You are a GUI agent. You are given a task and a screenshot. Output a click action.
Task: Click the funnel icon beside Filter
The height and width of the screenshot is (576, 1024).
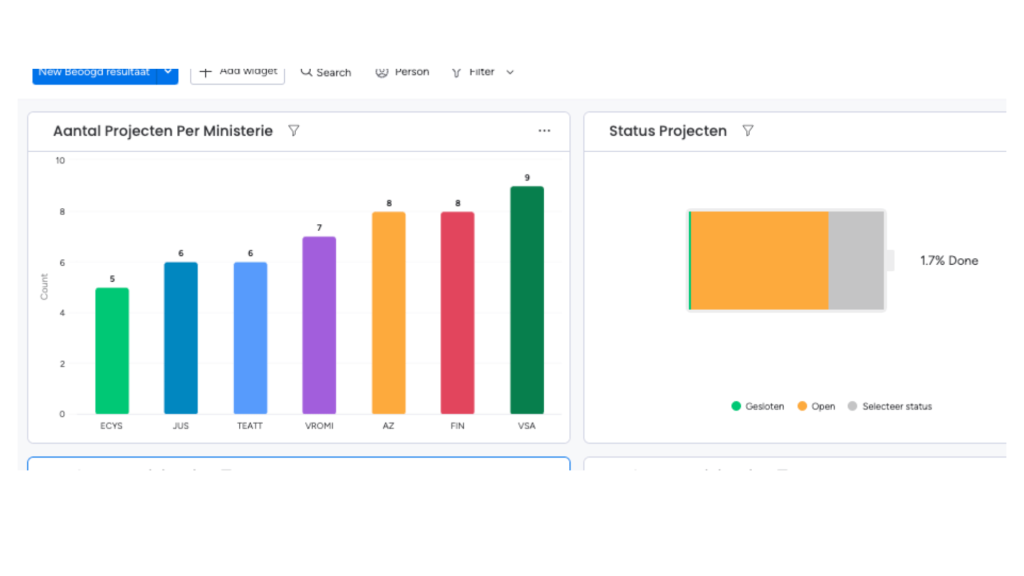pyautogui.click(x=456, y=72)
